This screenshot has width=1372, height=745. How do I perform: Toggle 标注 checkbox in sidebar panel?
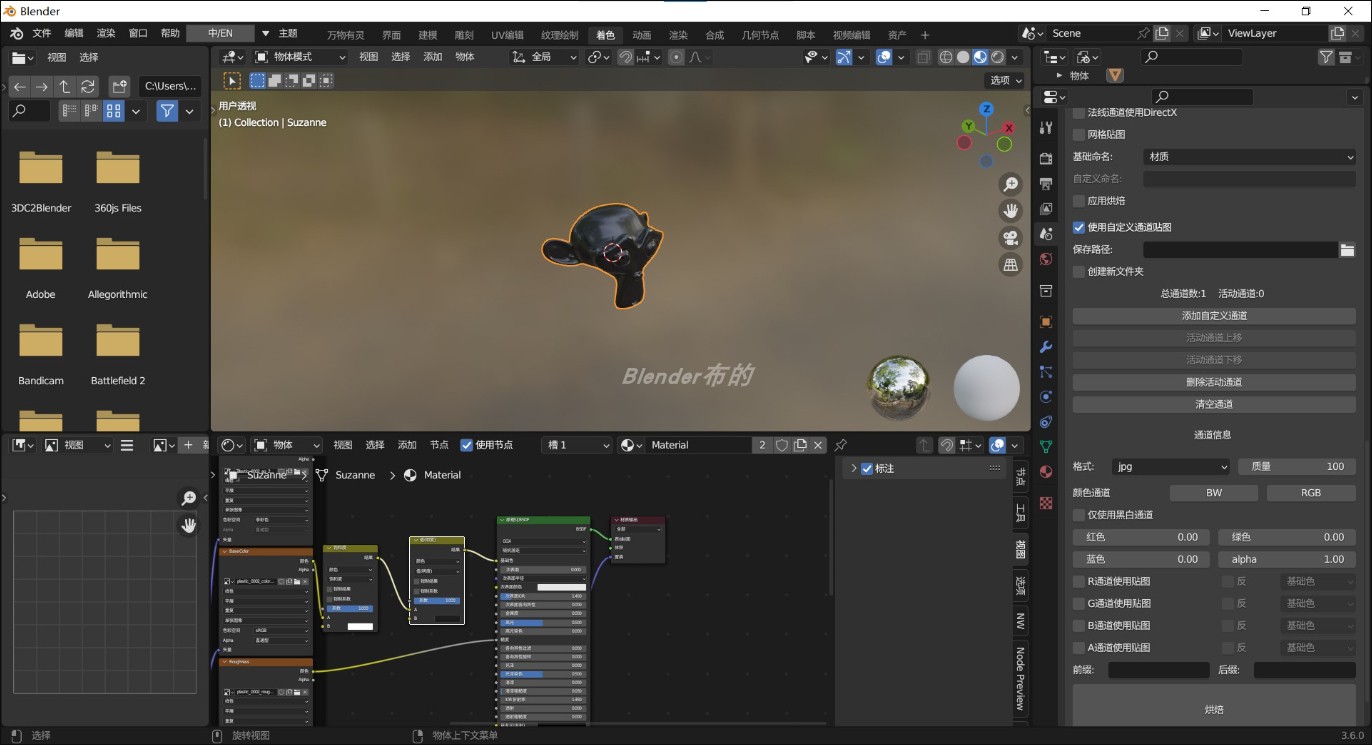(x=867, y=468)
